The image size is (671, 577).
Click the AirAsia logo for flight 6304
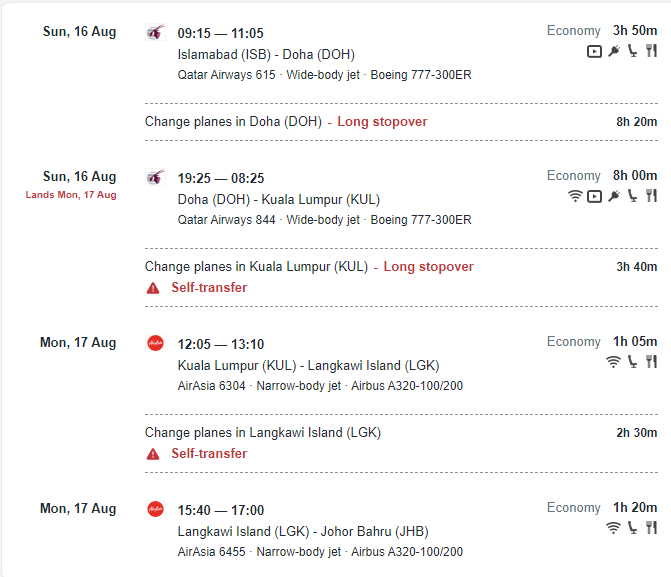pos(155,343)
